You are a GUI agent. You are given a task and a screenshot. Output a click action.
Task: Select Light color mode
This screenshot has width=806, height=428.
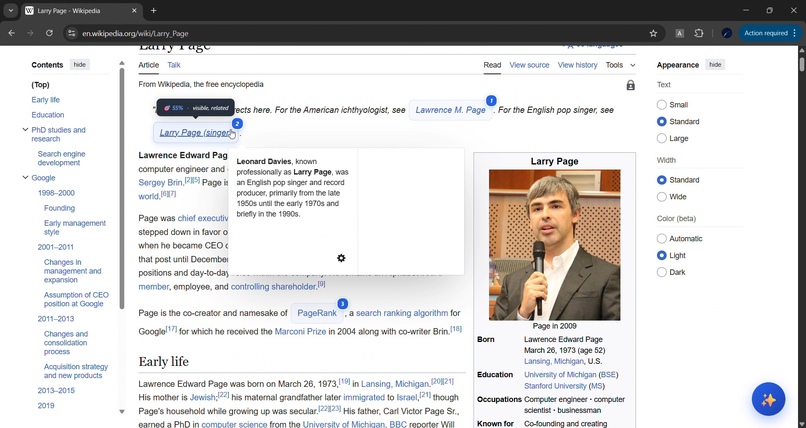662,255
